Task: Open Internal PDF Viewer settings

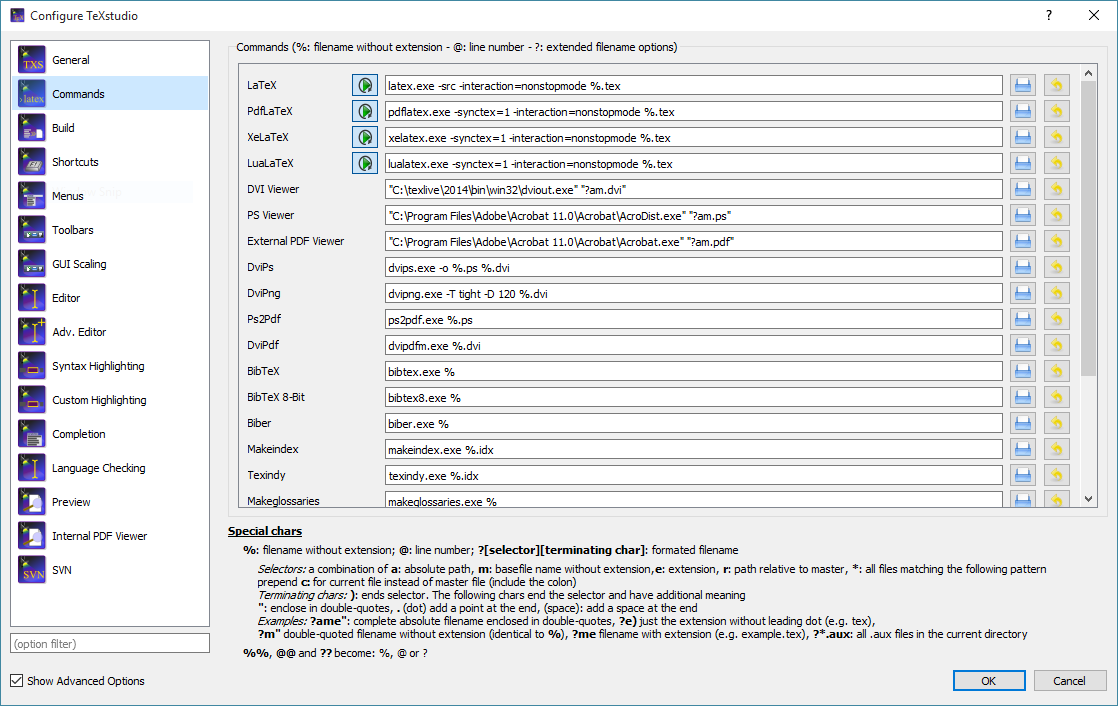Action: click(x=99, y=536)
